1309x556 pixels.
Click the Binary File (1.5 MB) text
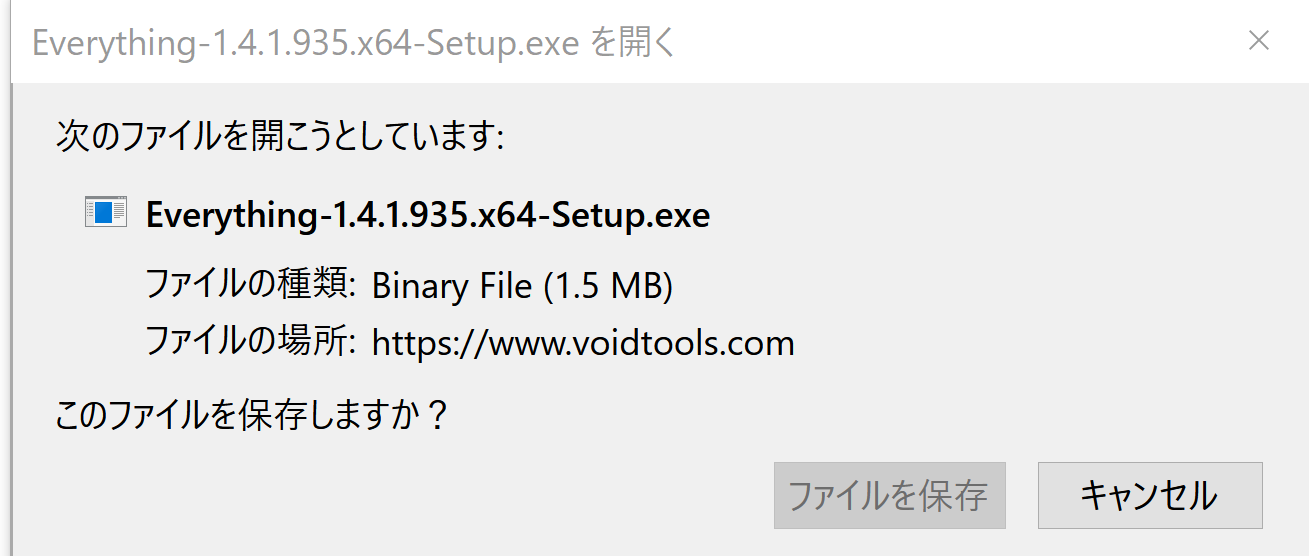(522, 287)
